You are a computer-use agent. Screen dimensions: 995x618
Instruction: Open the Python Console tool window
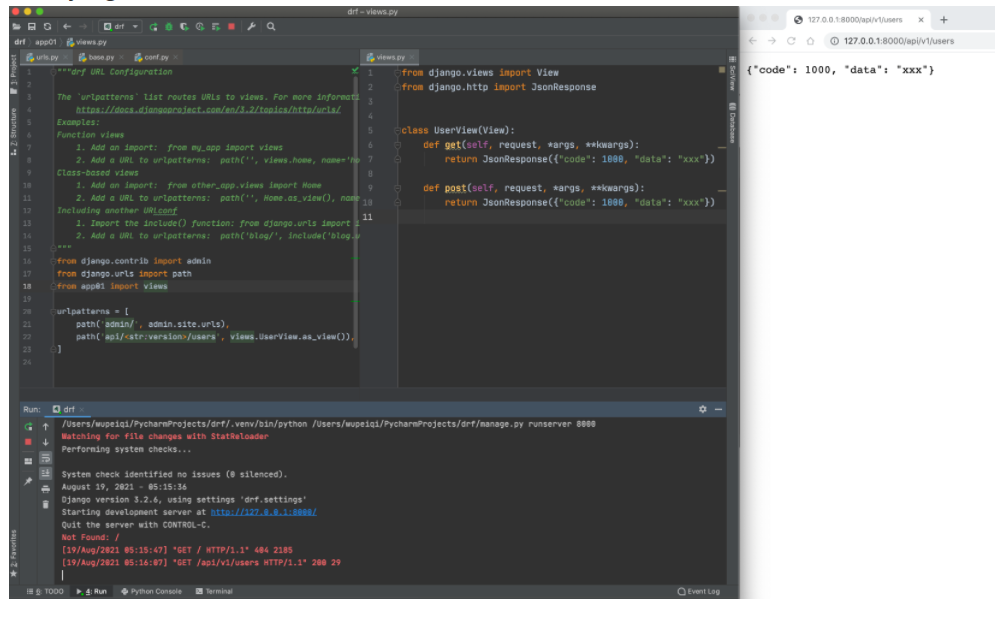(151, 592)
